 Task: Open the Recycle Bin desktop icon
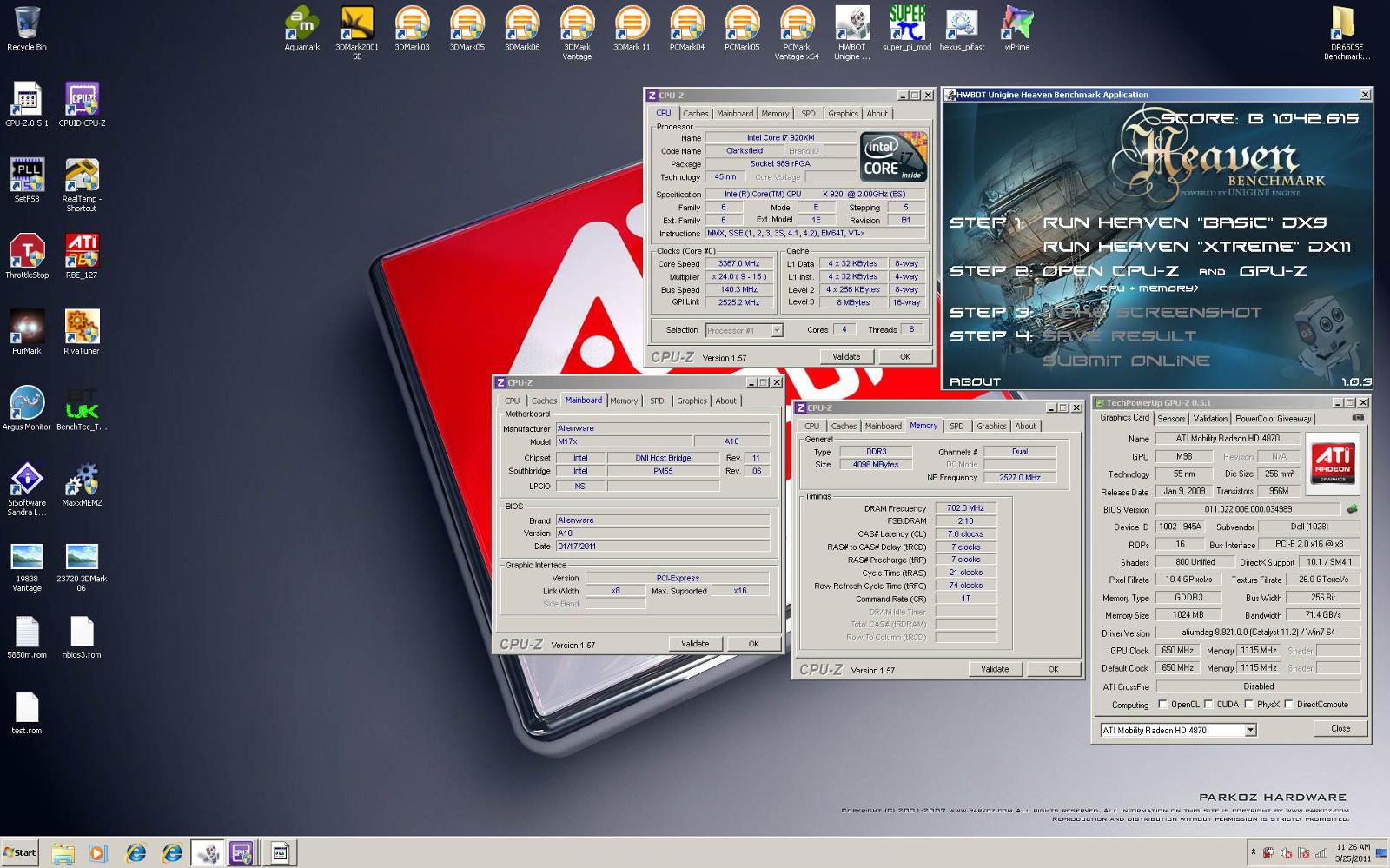[27, 29]
